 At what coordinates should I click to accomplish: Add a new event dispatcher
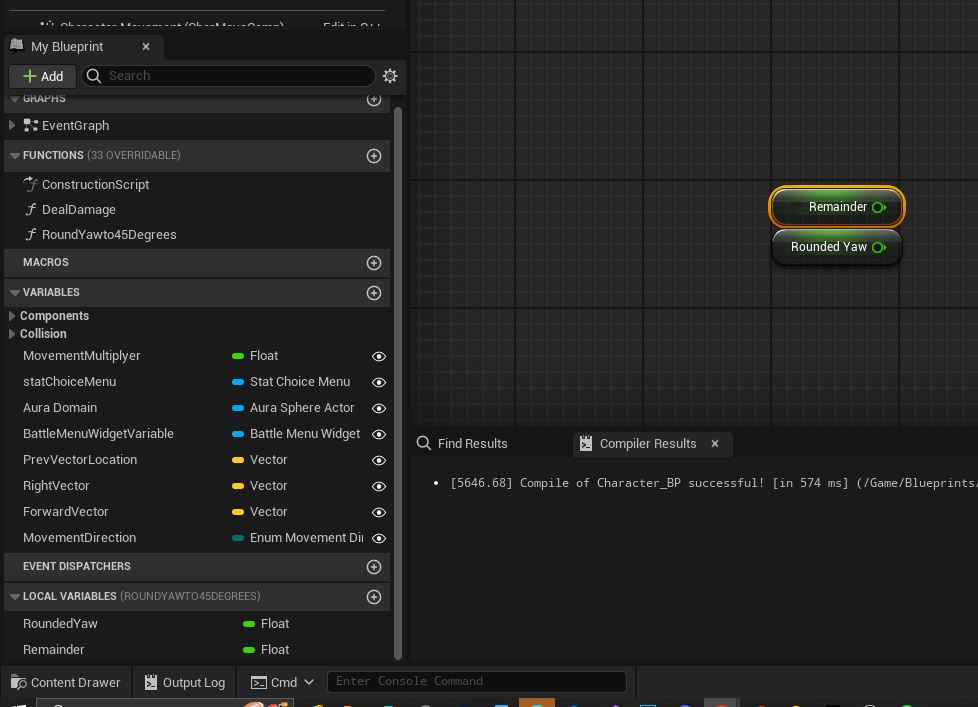[x=374, y=567]
